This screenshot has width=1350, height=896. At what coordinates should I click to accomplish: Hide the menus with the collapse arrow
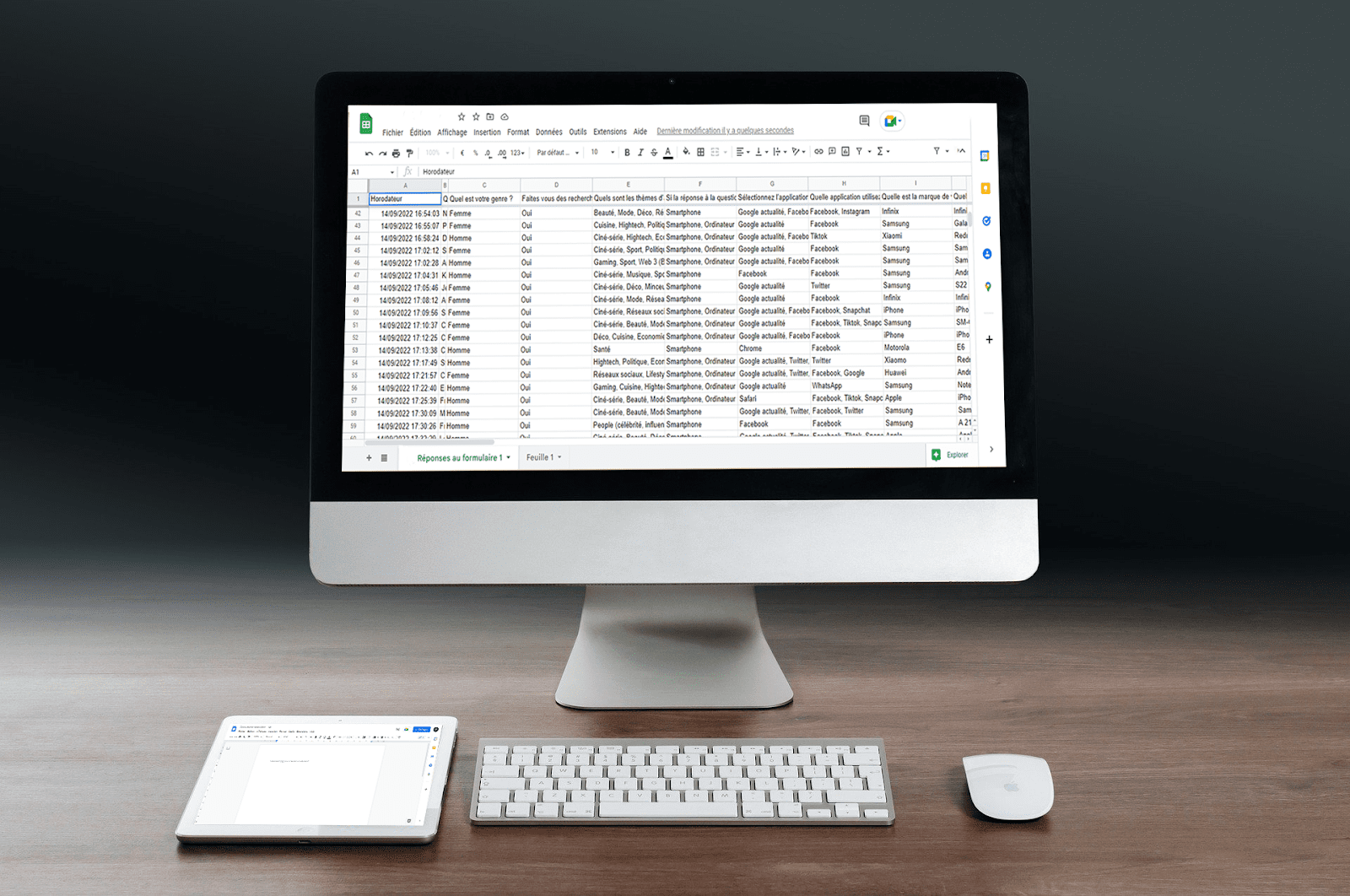(961, 151)
